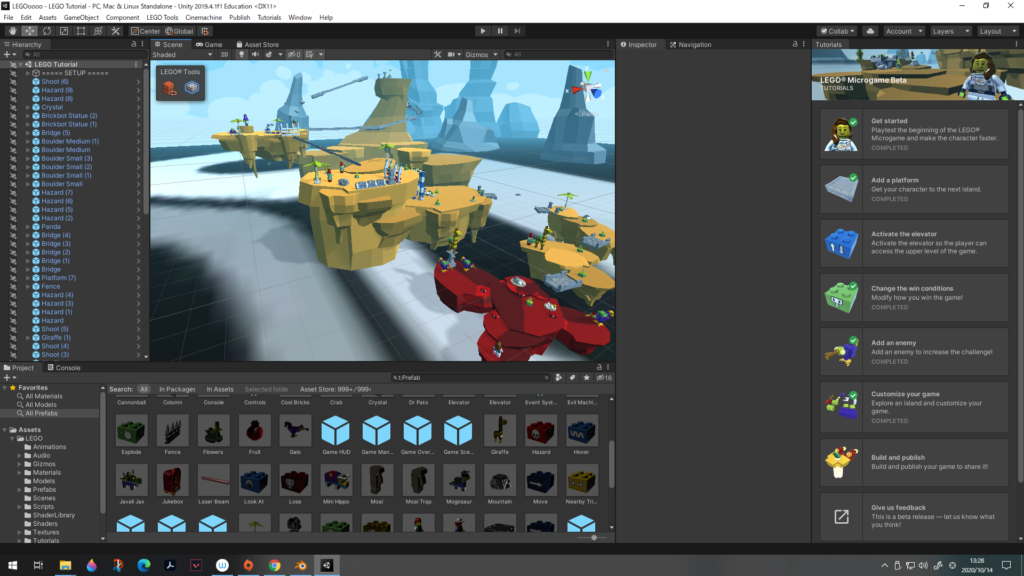Open the Add a platform tutorial
This screenshot has height=576, width=1024.
(x=914, y=189)
